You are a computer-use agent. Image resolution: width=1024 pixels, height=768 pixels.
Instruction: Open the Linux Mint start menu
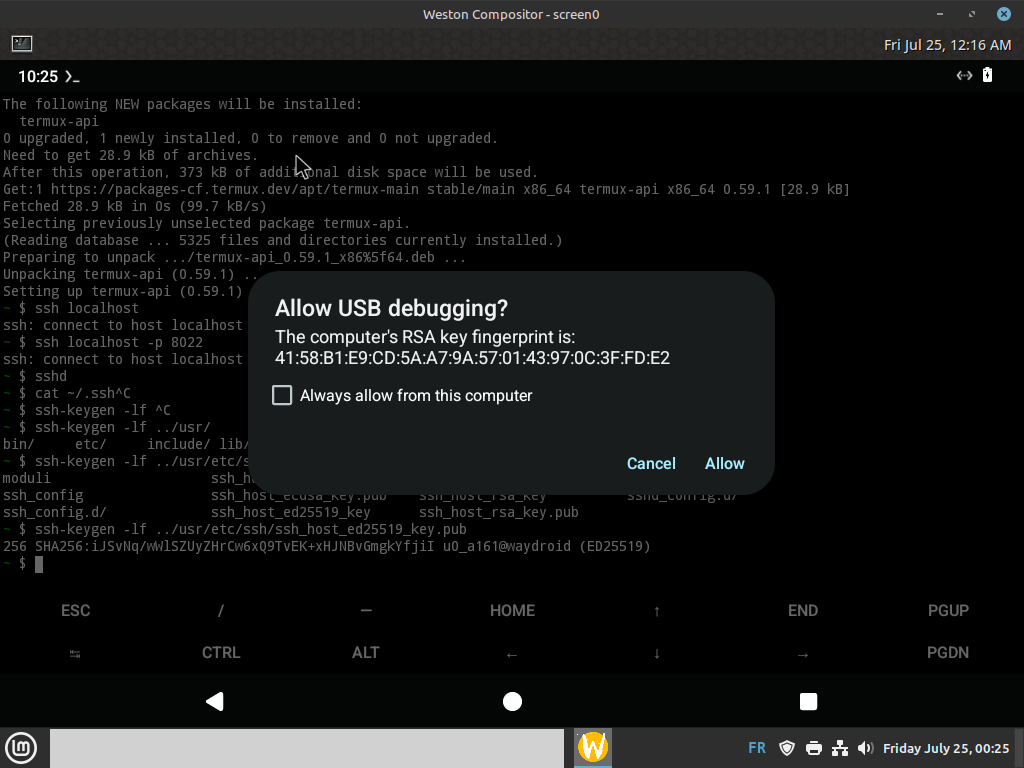pyautogui.click(x=22, y=747)
